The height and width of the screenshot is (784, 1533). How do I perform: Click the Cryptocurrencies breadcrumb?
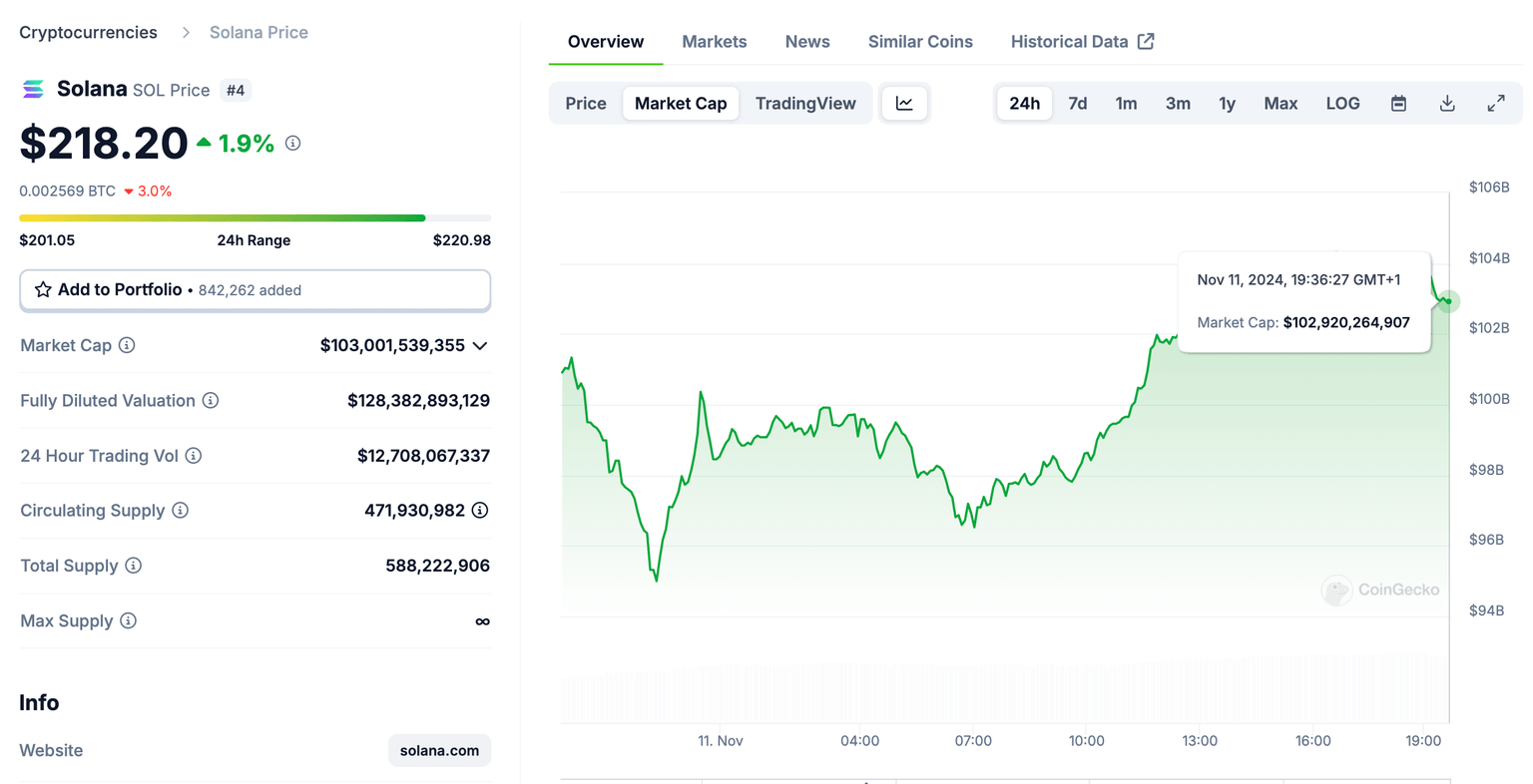pos(88,33)
